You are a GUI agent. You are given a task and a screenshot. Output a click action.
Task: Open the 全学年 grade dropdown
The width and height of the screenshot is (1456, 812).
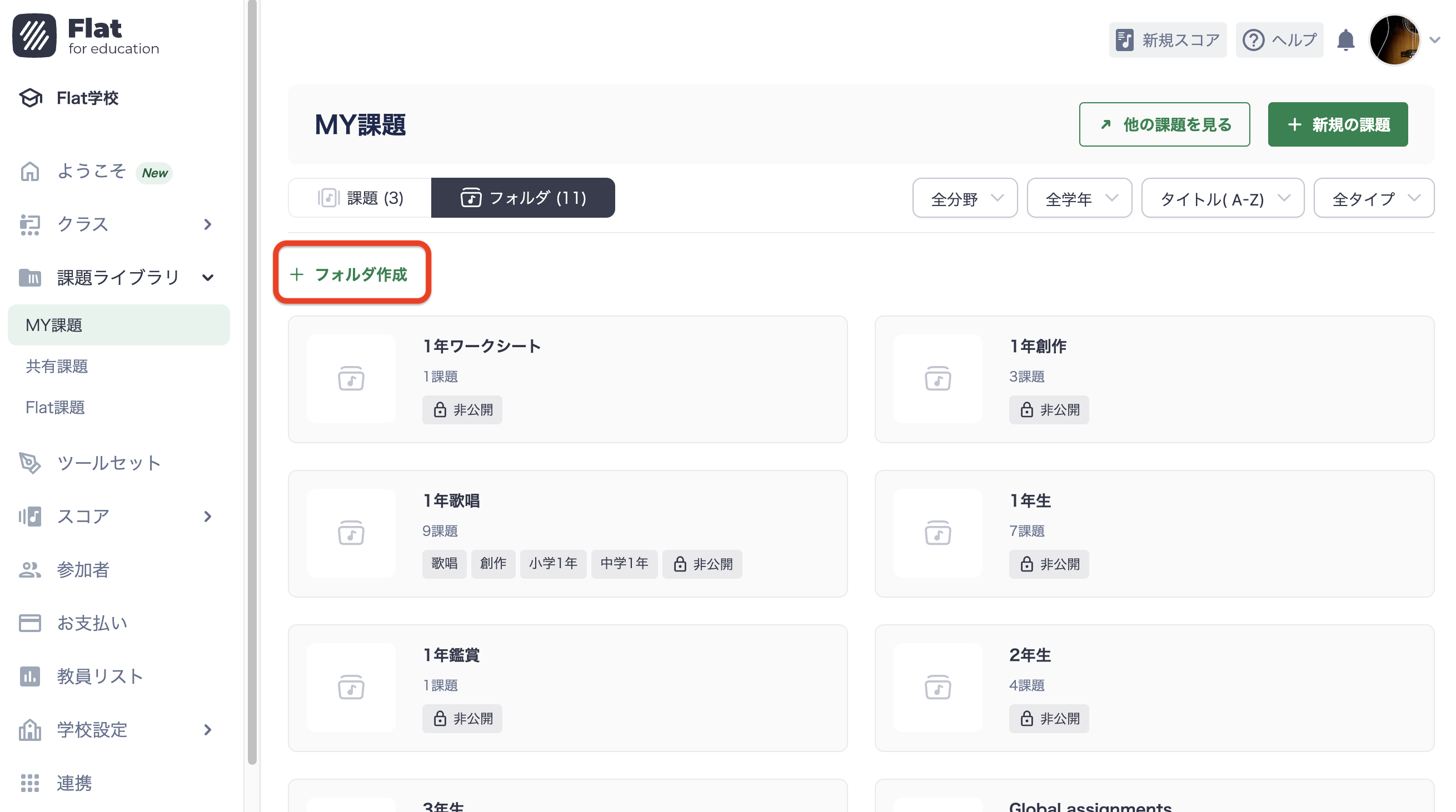1079,198
